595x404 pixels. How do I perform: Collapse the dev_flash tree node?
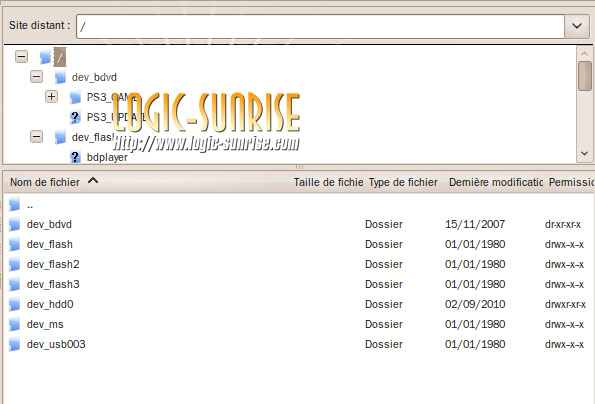pyautogui.click(x=36, y=137)
